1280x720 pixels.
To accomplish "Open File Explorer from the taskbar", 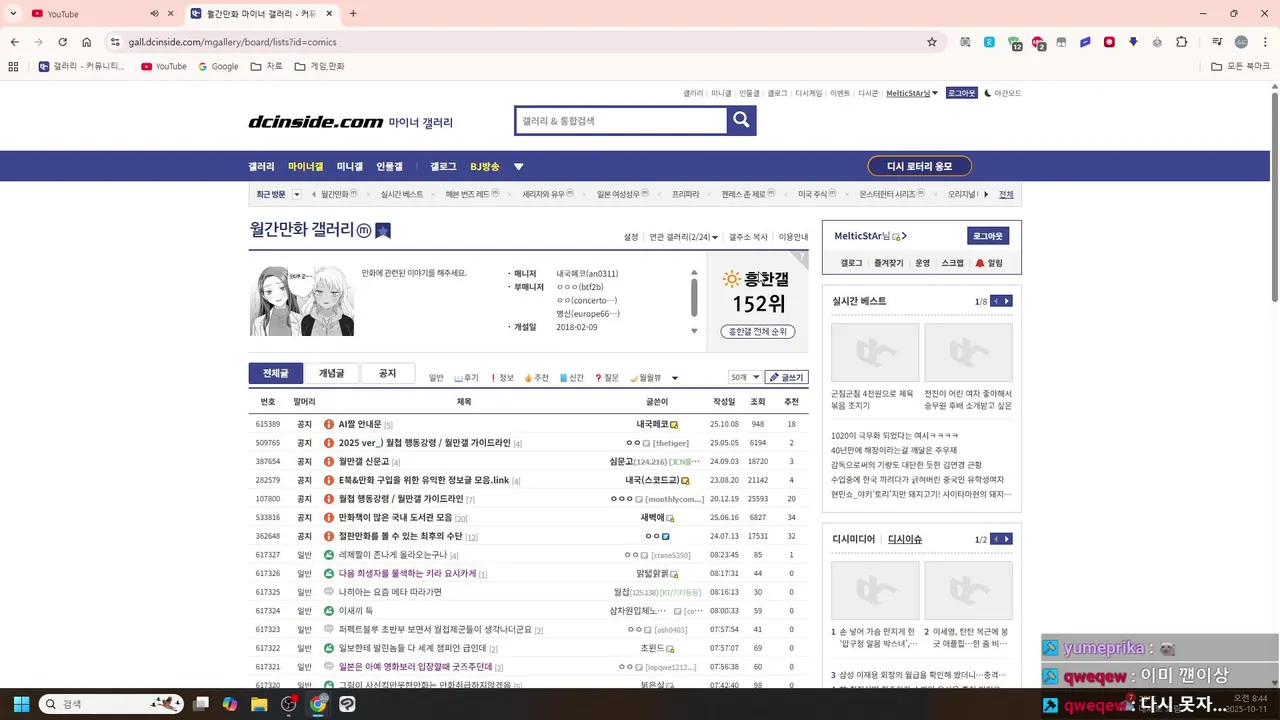I will [259, 704].
